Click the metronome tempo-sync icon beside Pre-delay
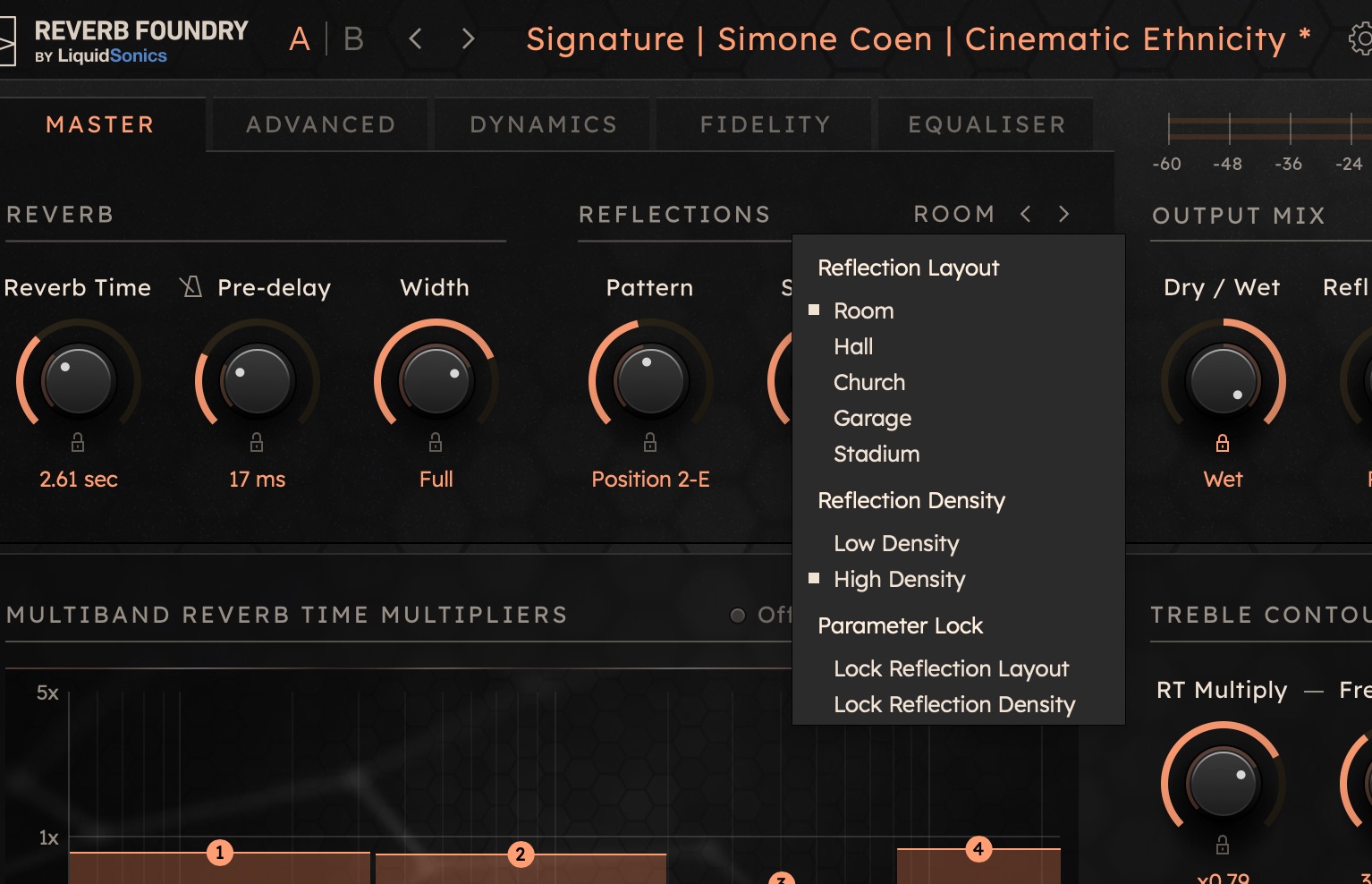Screen dimensions: 1372x884 (x=191, y=286)
